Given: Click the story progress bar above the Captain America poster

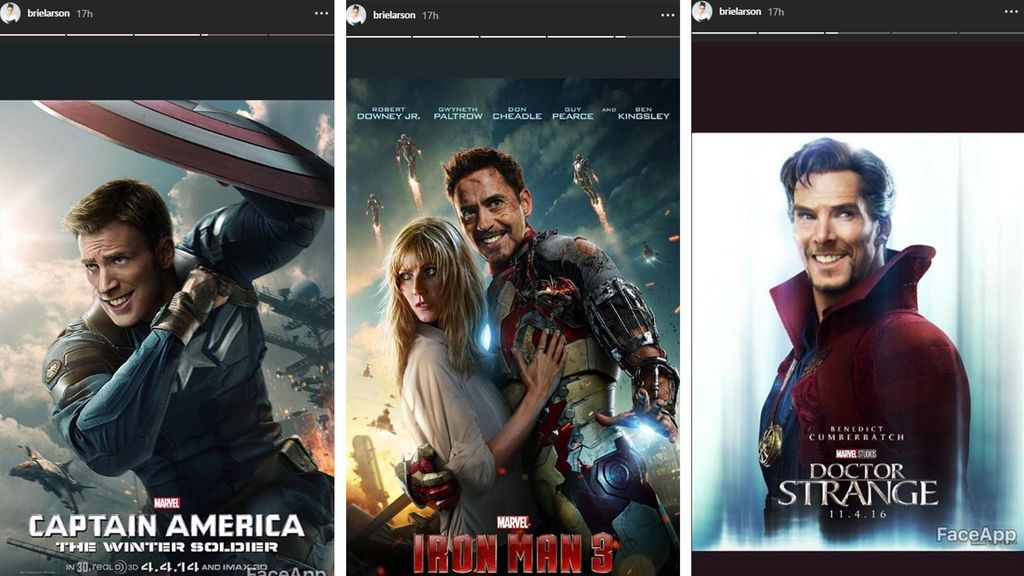Looking at the screenshot, I should (167, 35).
